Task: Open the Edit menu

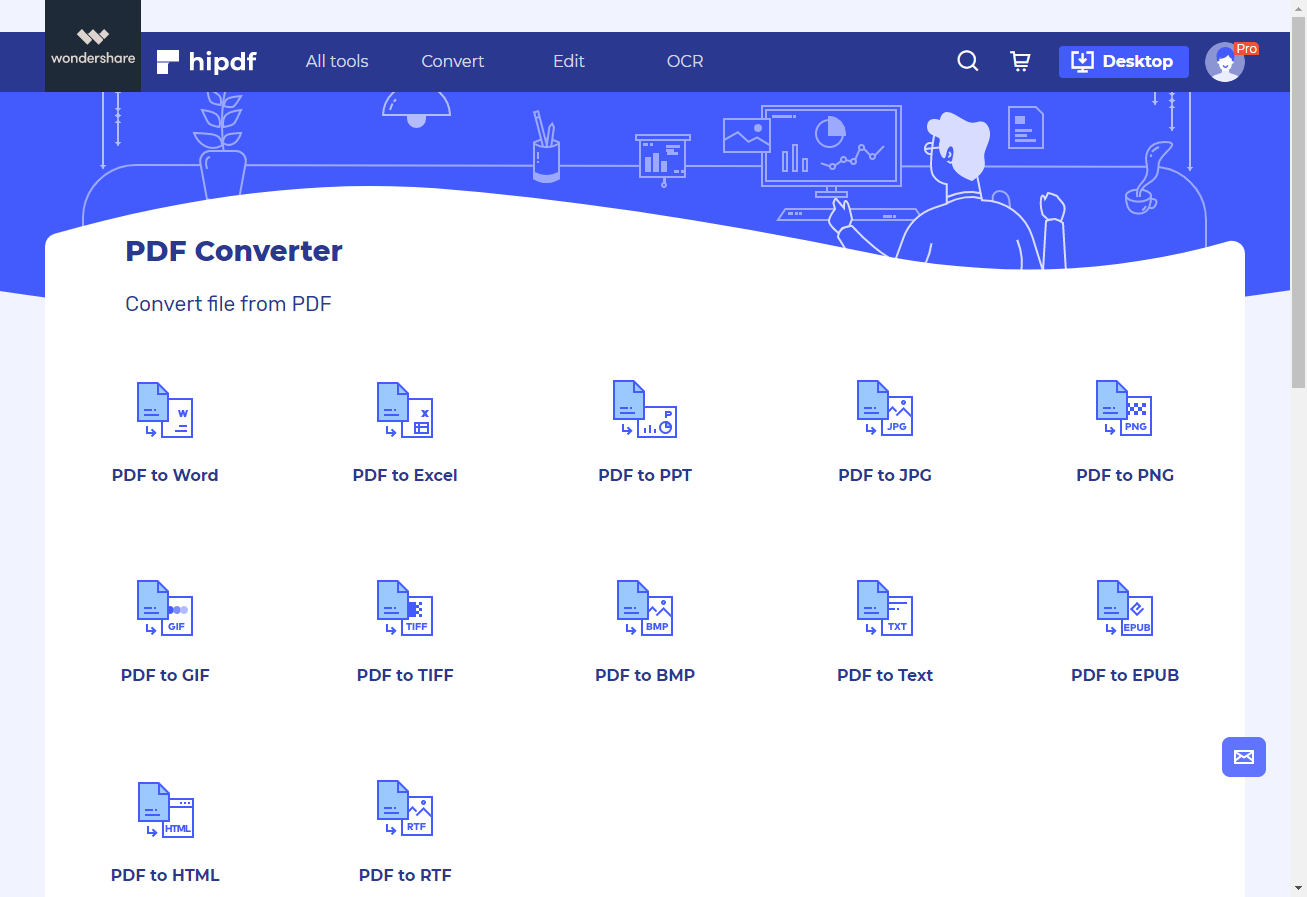Action: click(x=569, y=61)
